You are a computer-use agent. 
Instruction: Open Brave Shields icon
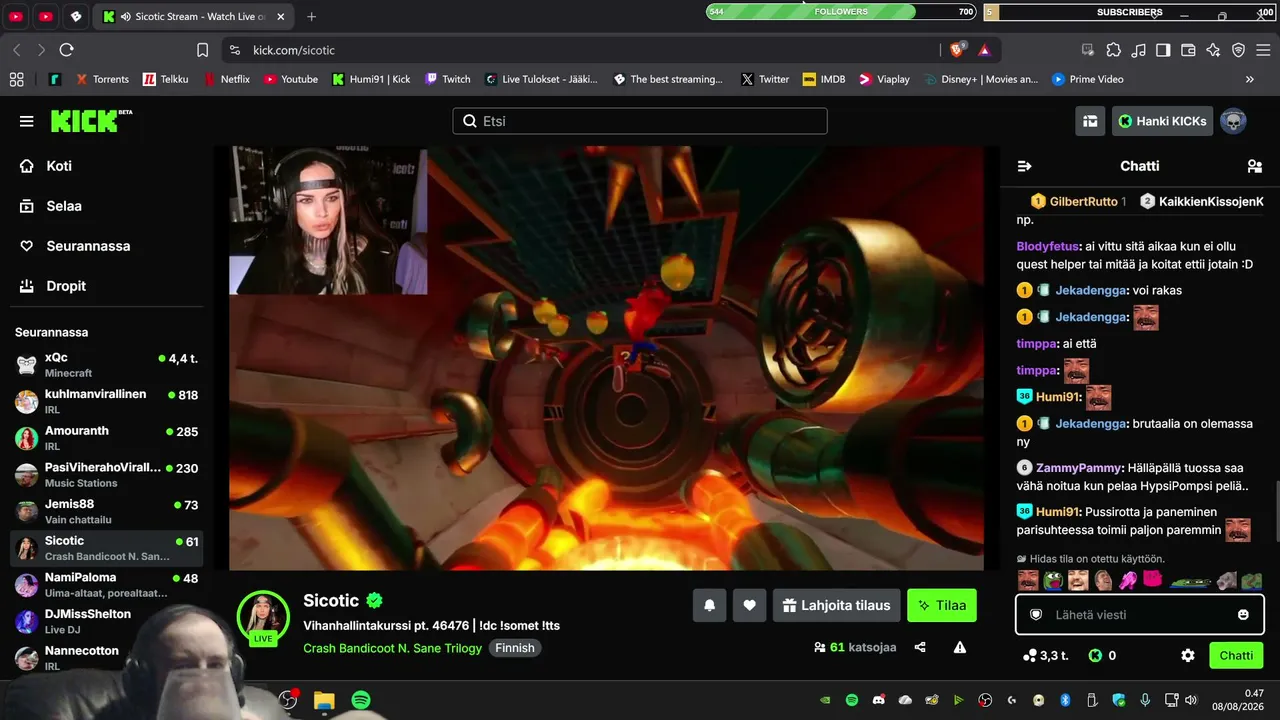point(957,50)
